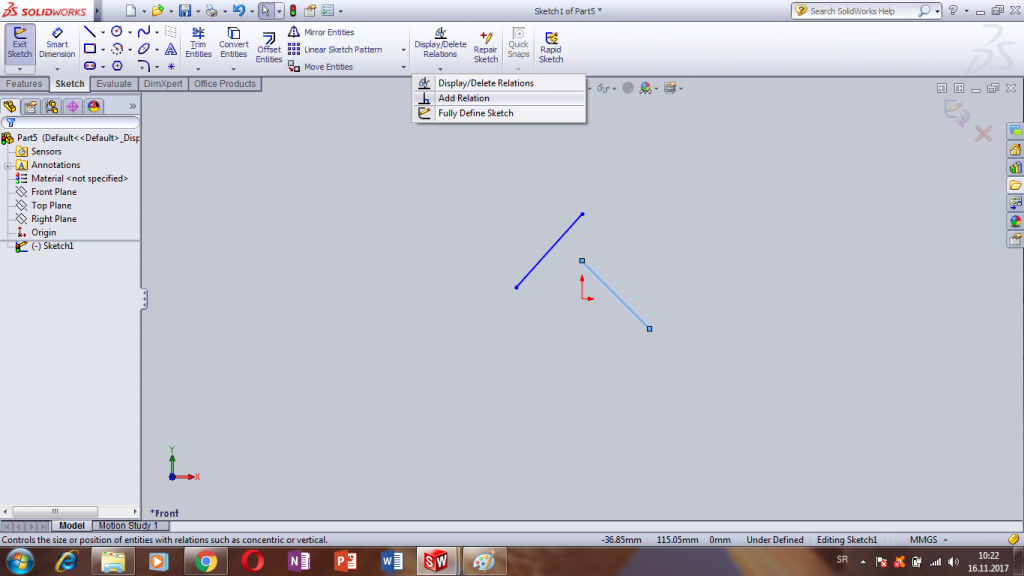The height and width of the screenshot is (576, 1024).
Task: Switch to the Office Products tab
Action: [x=225, y=84]
